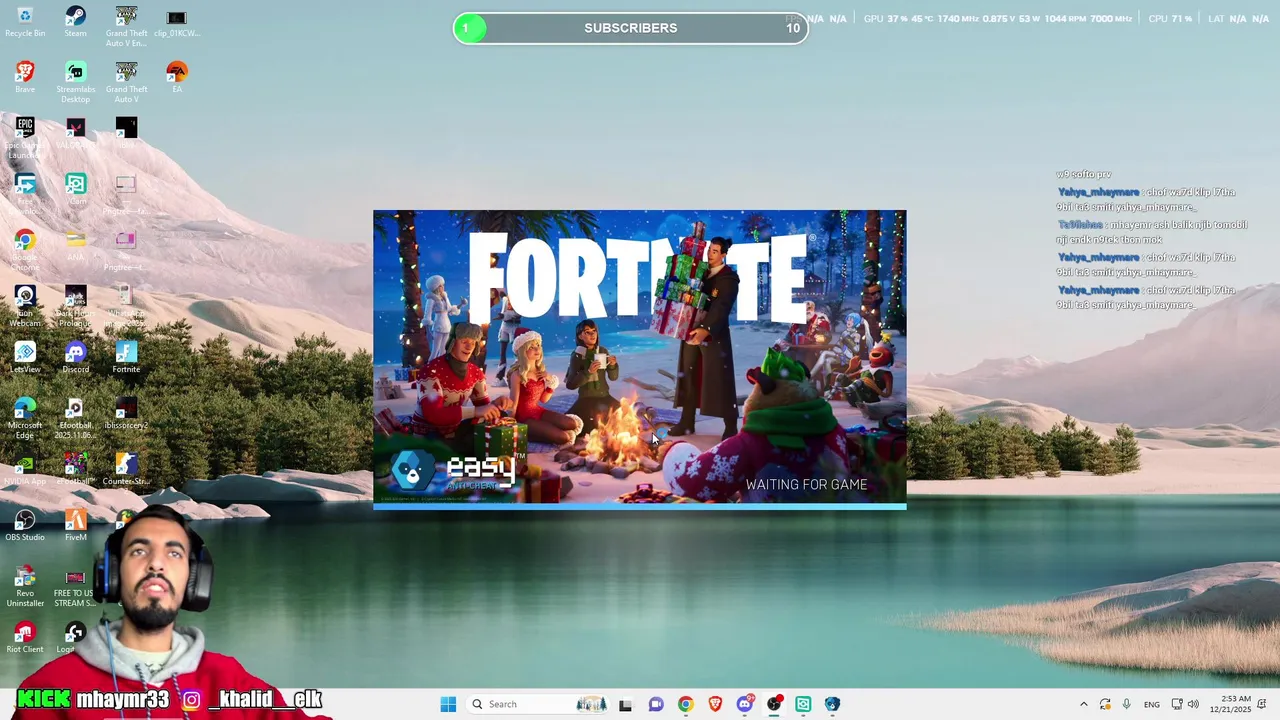The image size is (1280, 720).
Task: Click the Fortnite launcher loading progress bar
Action: (640, 506)
